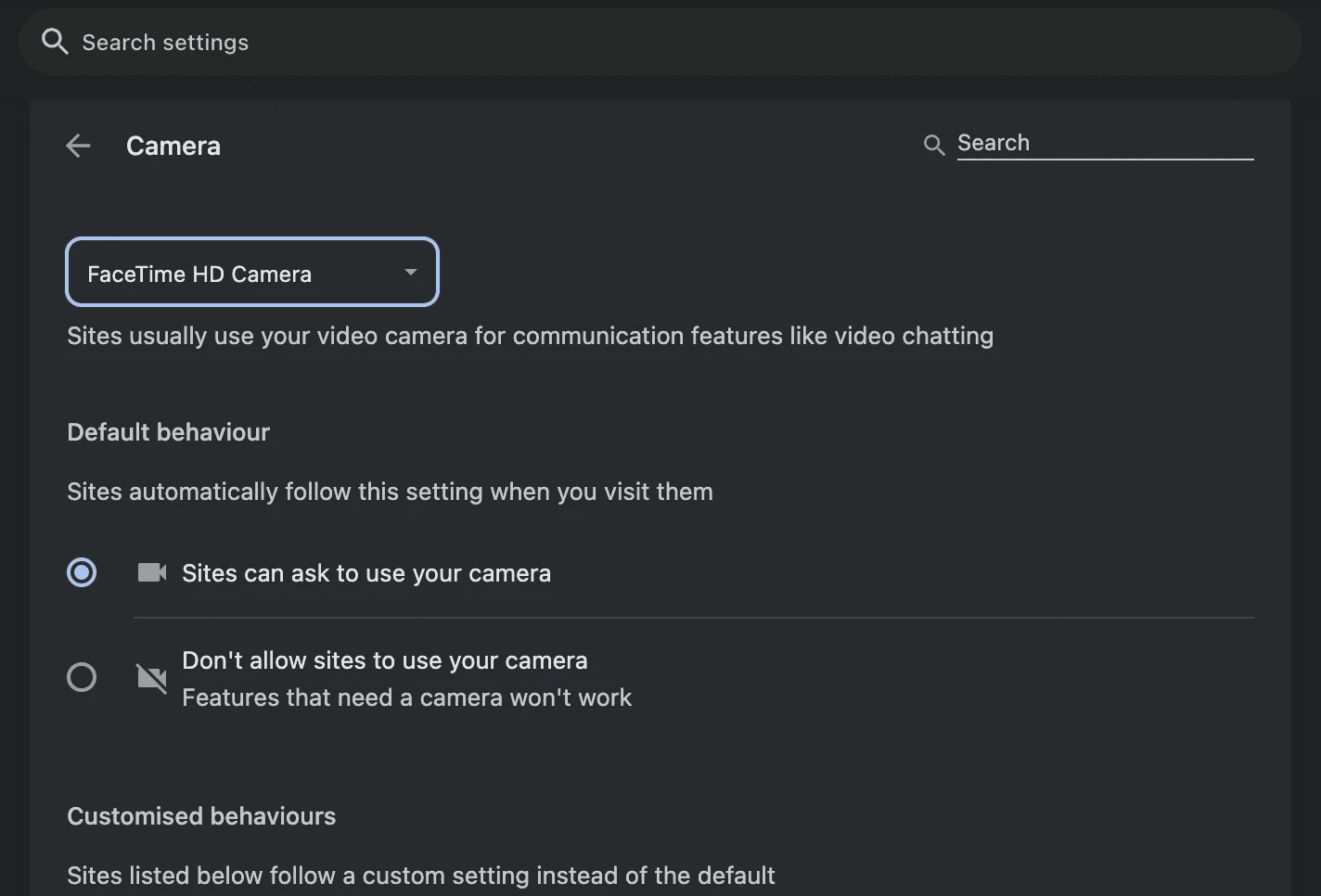Click the small magnifier beside Camera search

[934, 145]
